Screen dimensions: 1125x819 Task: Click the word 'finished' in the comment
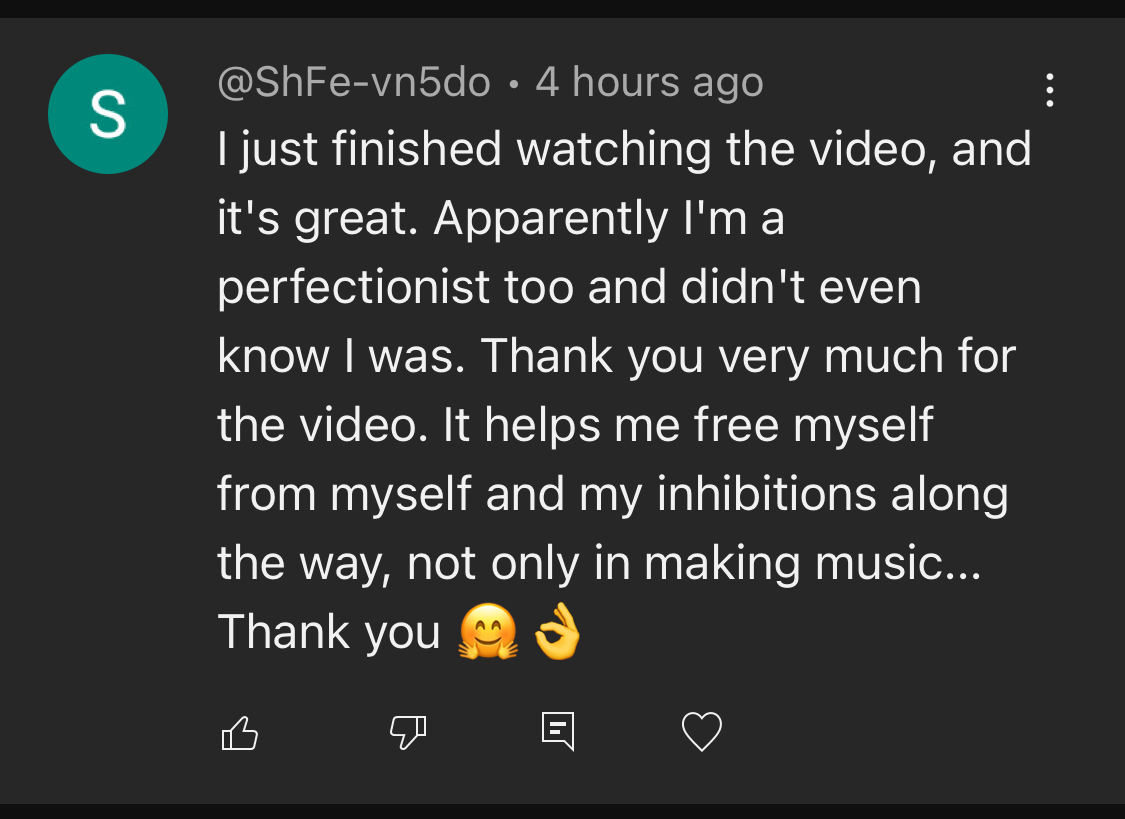[x=416, y=150]
